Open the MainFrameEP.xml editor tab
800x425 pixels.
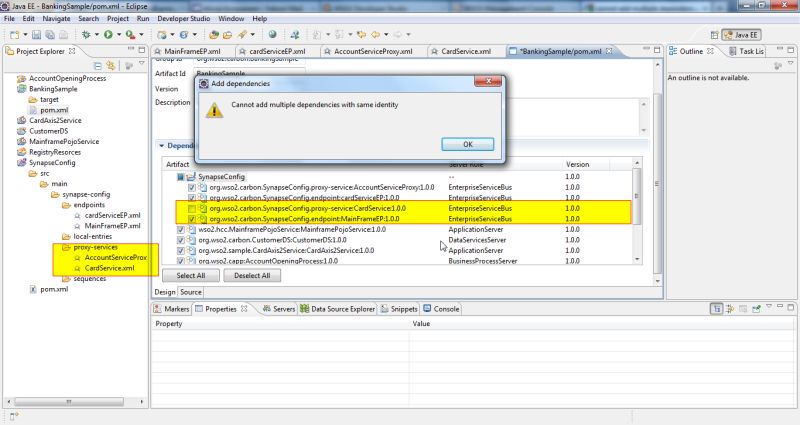click(188, 51)
